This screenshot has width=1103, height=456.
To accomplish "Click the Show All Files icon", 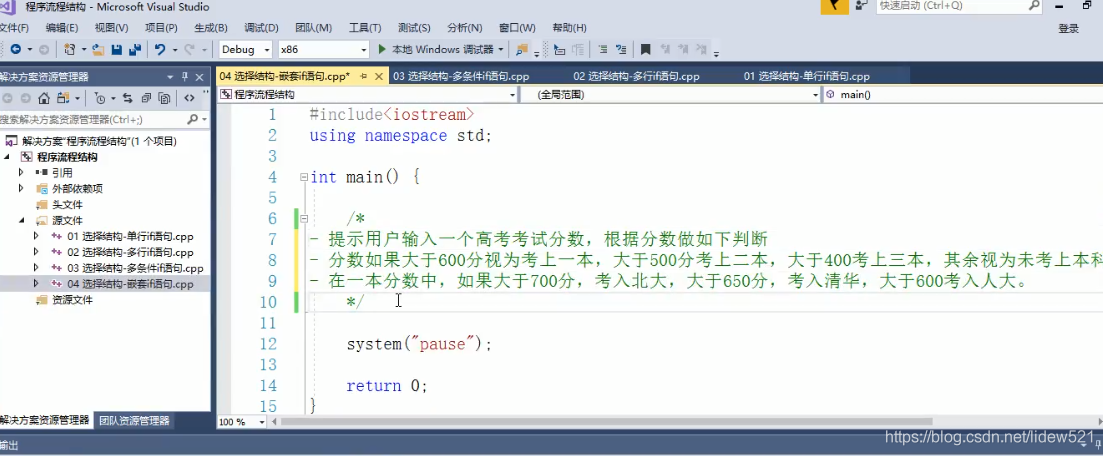I will 164,98.
